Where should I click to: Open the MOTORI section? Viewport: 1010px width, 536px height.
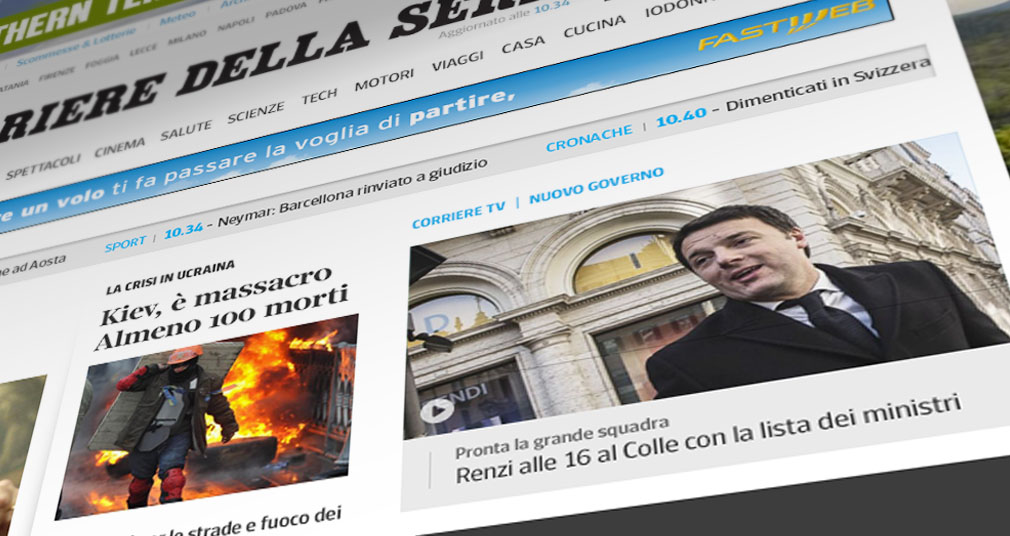click(x=385, y=79)
